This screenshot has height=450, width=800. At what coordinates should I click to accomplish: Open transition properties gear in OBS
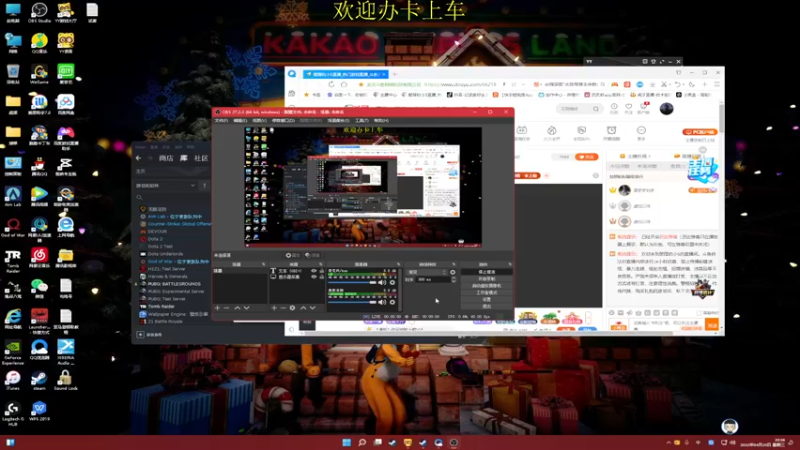click(x=453, y=272)
